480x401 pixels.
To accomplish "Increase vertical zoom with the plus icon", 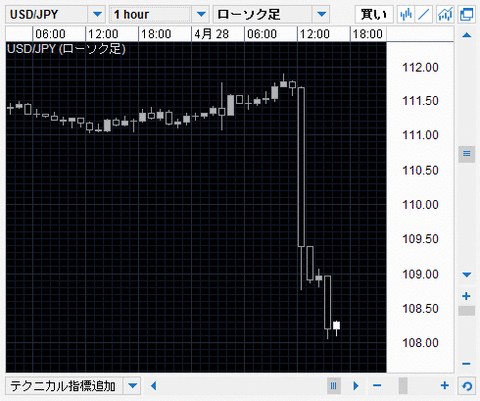I will [x=466, y=296].
